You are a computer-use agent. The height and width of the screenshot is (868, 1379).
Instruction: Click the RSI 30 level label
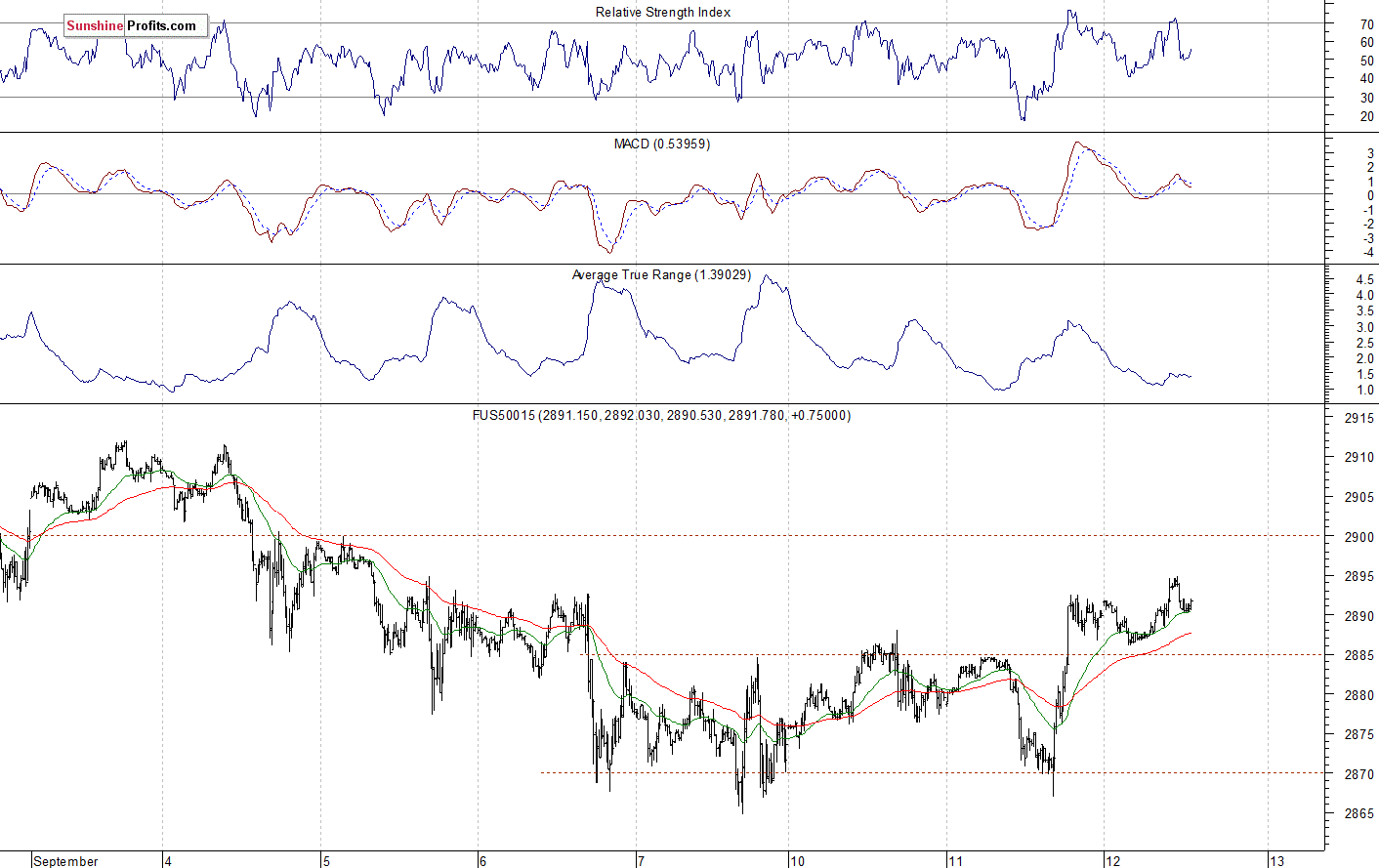(1367, 98)
